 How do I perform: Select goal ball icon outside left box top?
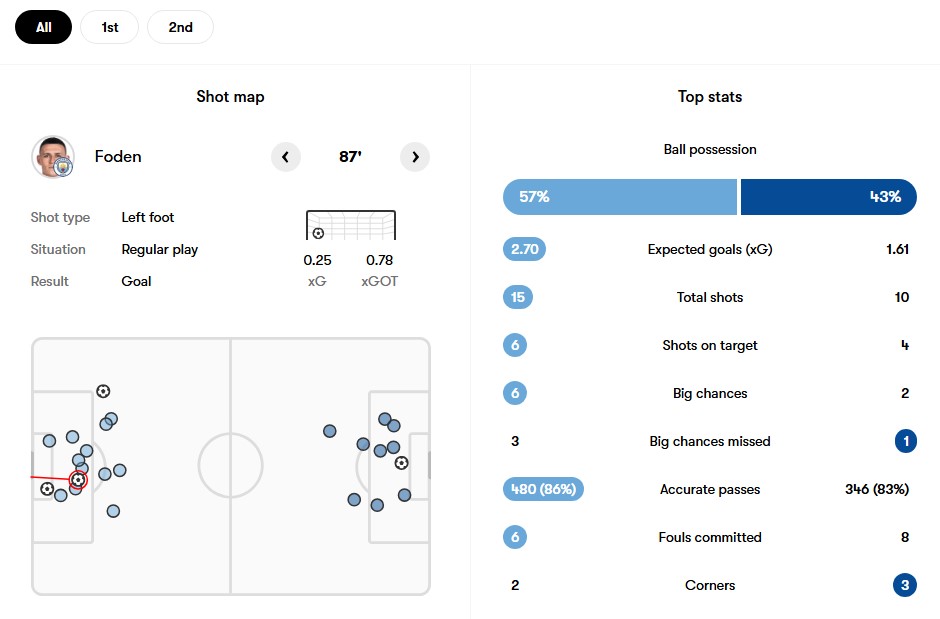click(103, 391)
